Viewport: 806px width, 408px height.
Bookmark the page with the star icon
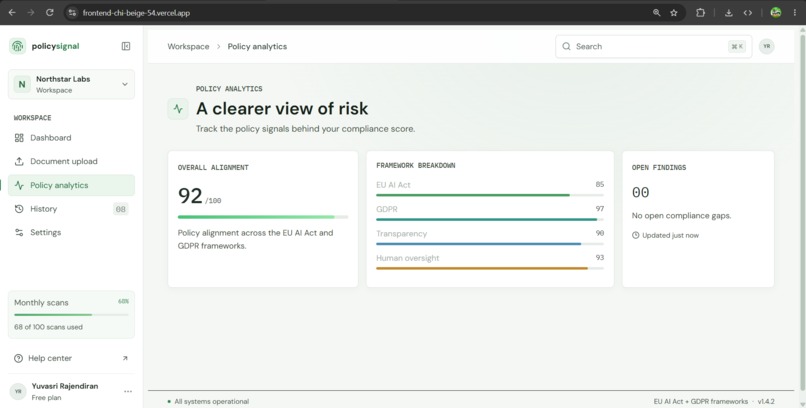coord(674,13)
